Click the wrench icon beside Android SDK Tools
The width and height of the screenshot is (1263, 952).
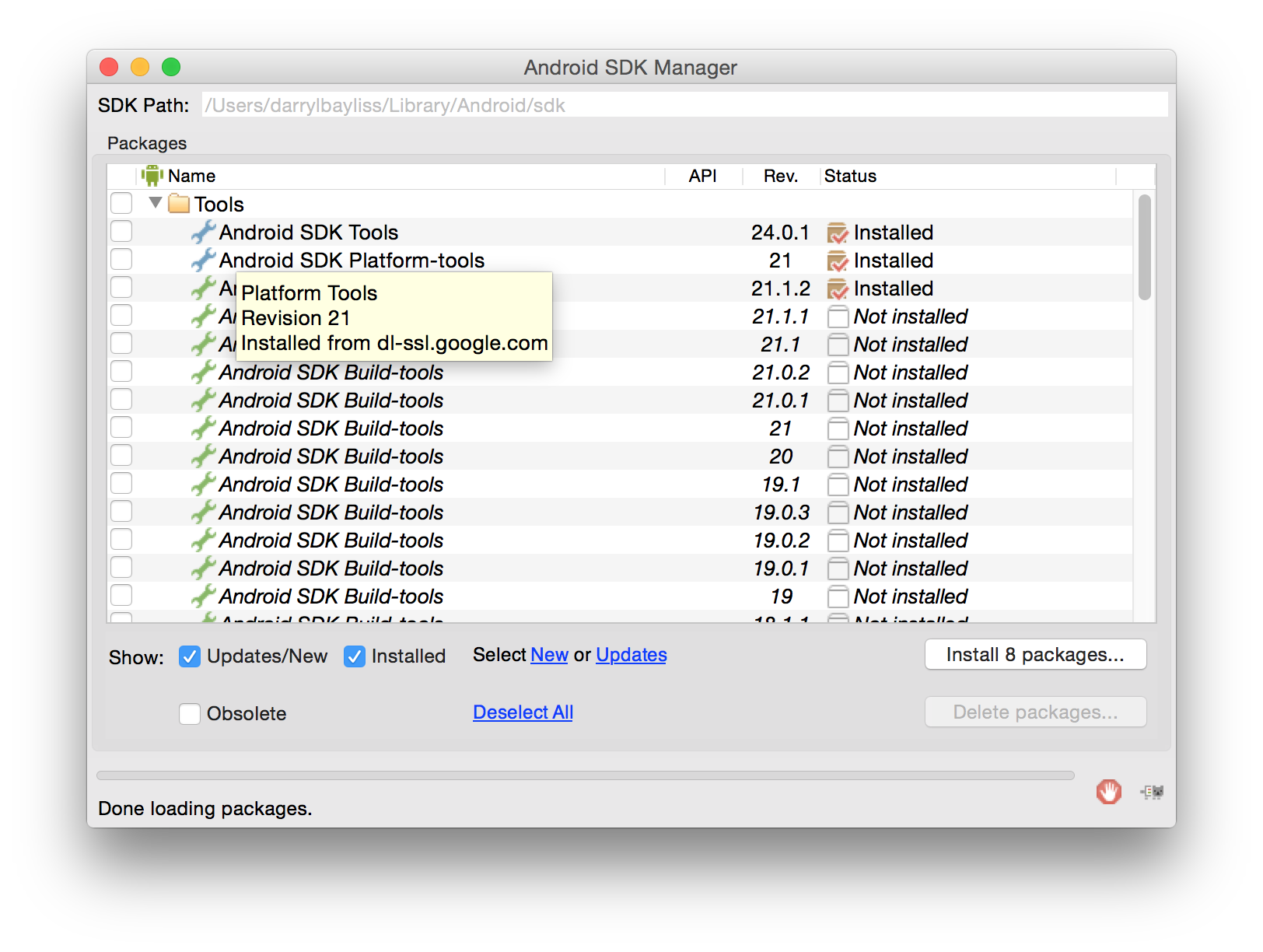[x=203, y=232]
